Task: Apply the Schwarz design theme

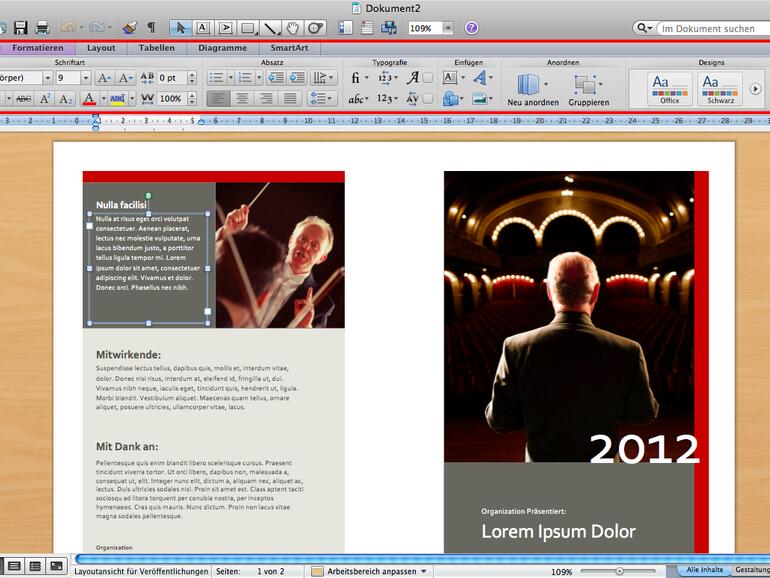Action: [x=720, y=88]
